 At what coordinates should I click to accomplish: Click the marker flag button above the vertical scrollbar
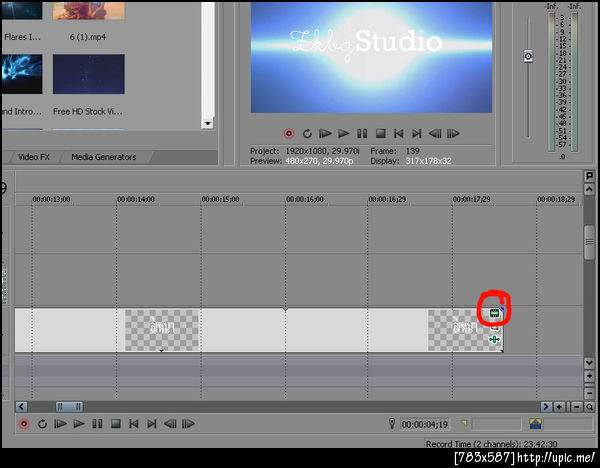[589, 176]
